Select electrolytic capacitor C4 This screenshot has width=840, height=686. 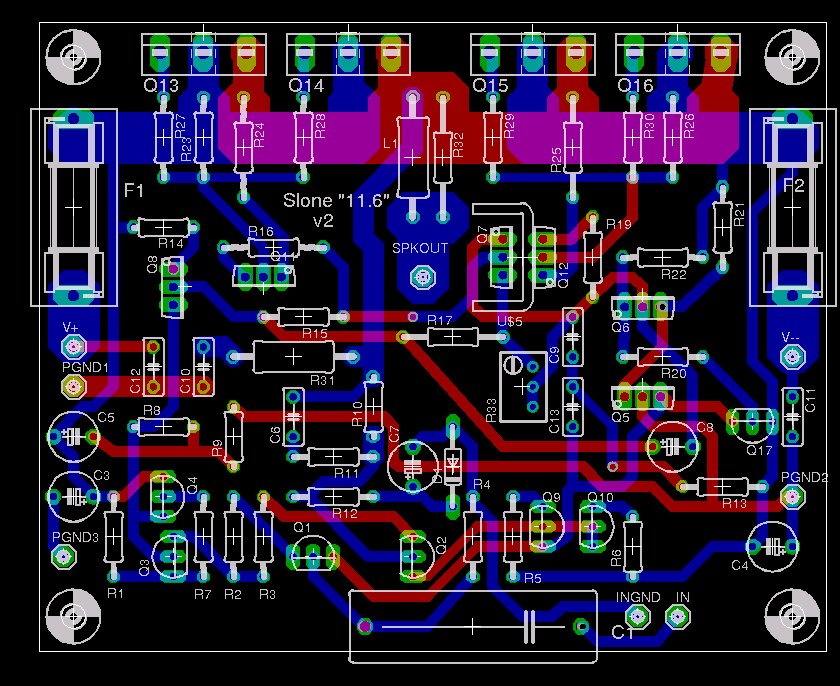[772, 547]
